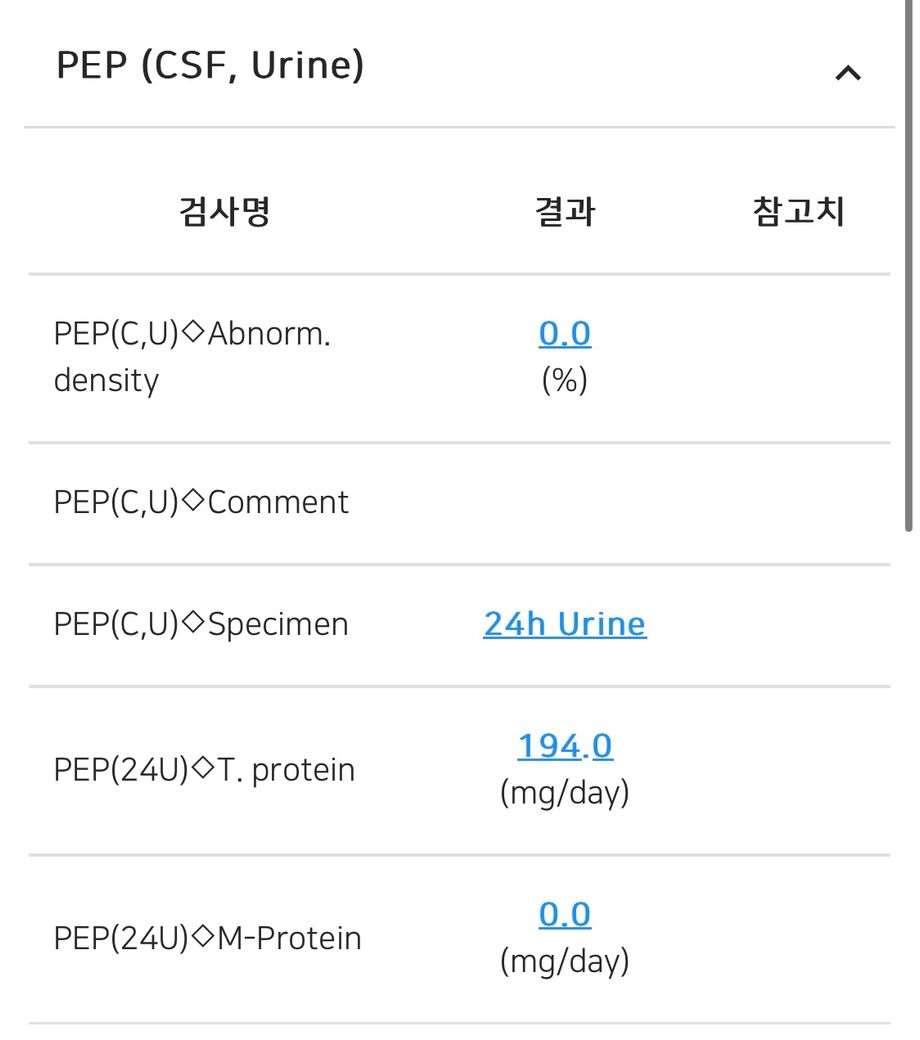Open the 24h Urine specimen link
This screenshot has width=920, height=1040.
[x=564, y=624]
